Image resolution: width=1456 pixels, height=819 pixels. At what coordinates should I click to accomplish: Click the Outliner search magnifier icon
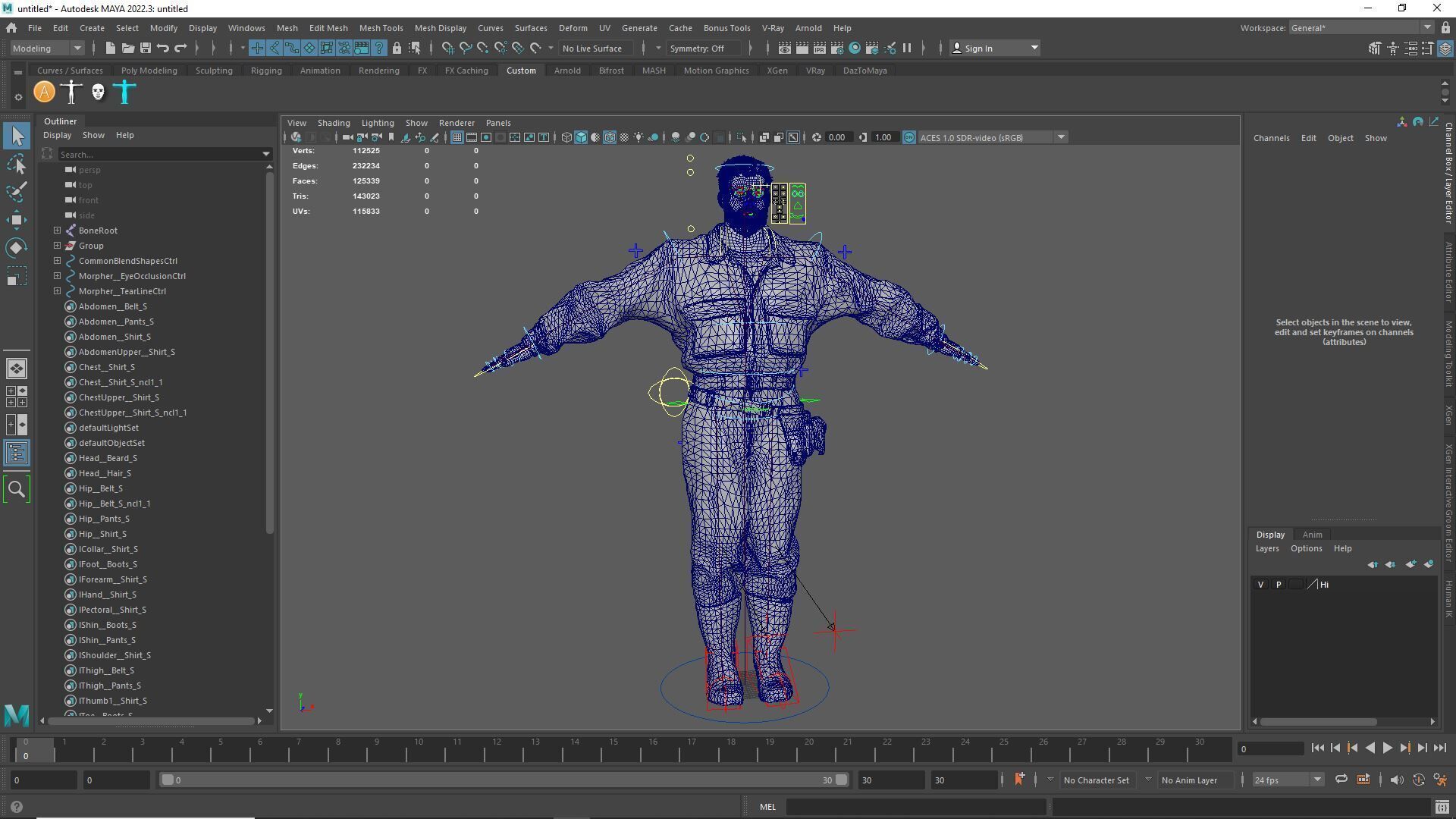point(17,489)
